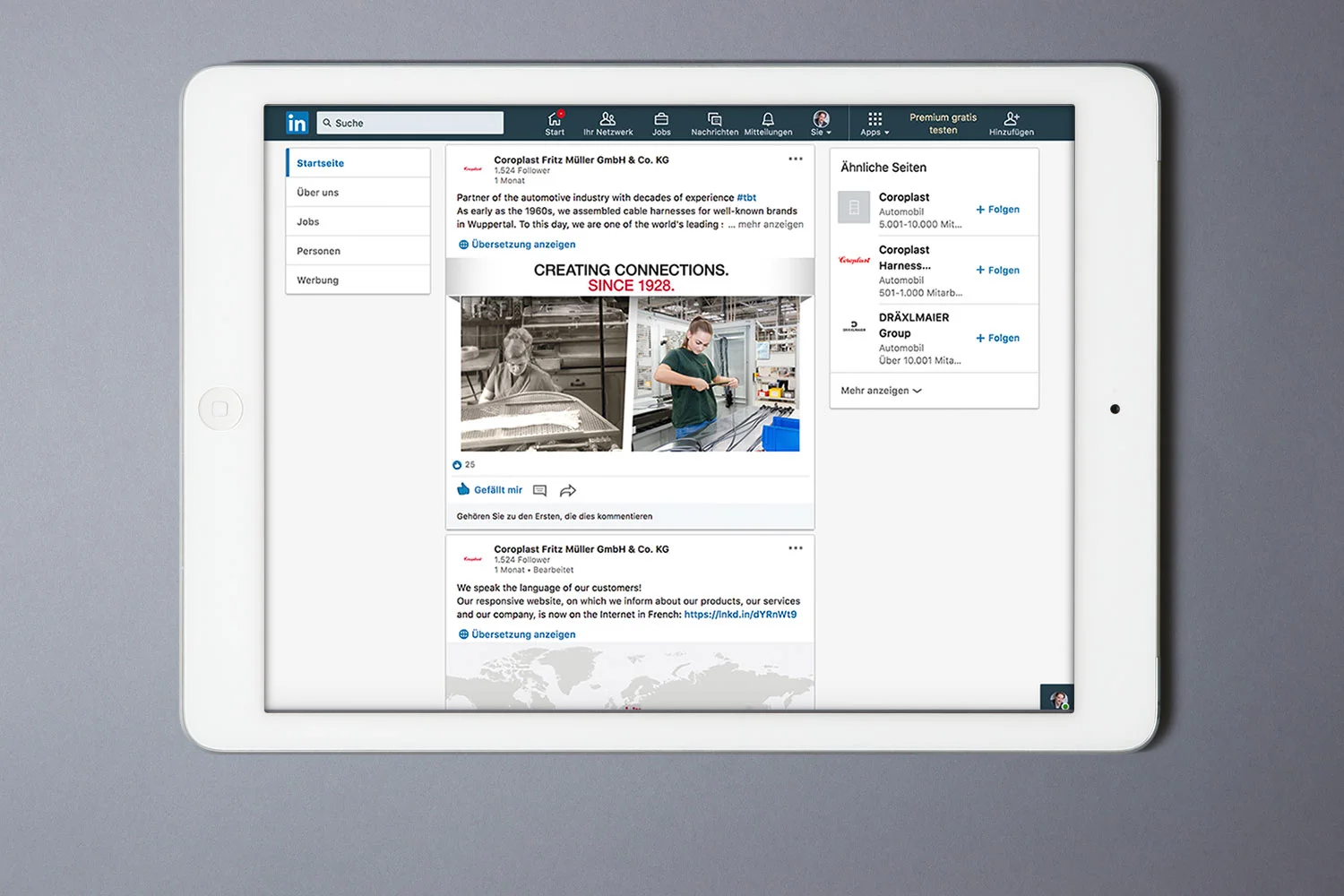
Task: Select the Startseite tab
Action: (x=358, y=163)
